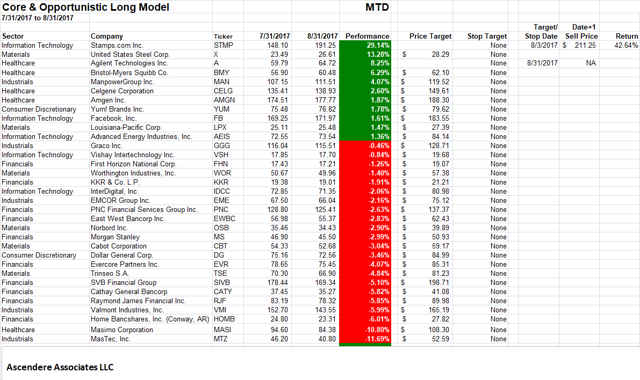Click the Performance column header
640x380 pixels.
click(367, 36)
